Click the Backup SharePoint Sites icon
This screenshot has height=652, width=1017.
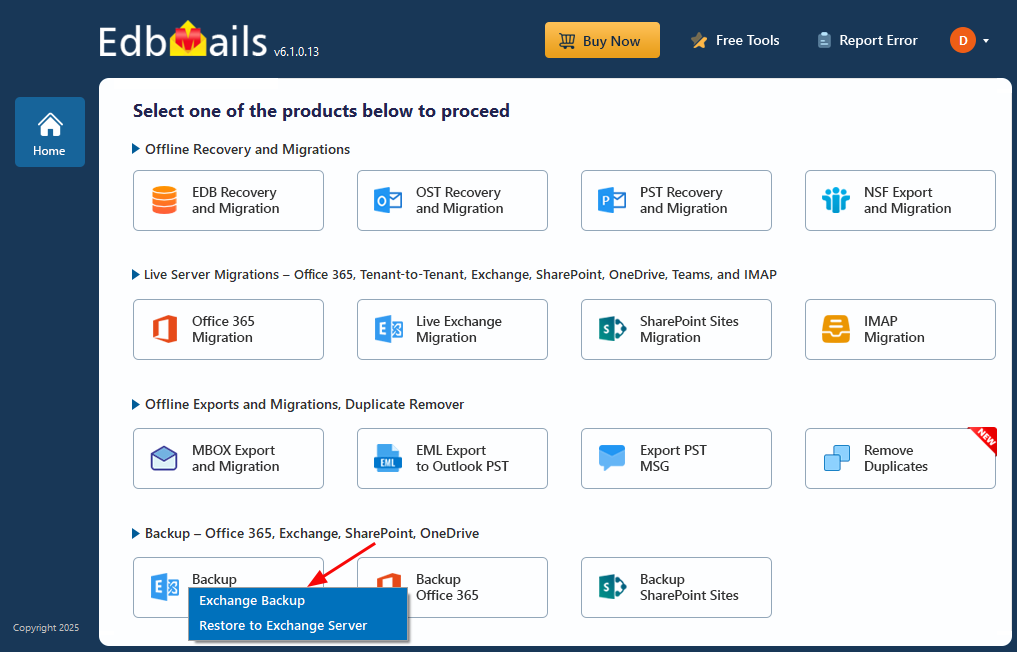click(x=612, y=587)
